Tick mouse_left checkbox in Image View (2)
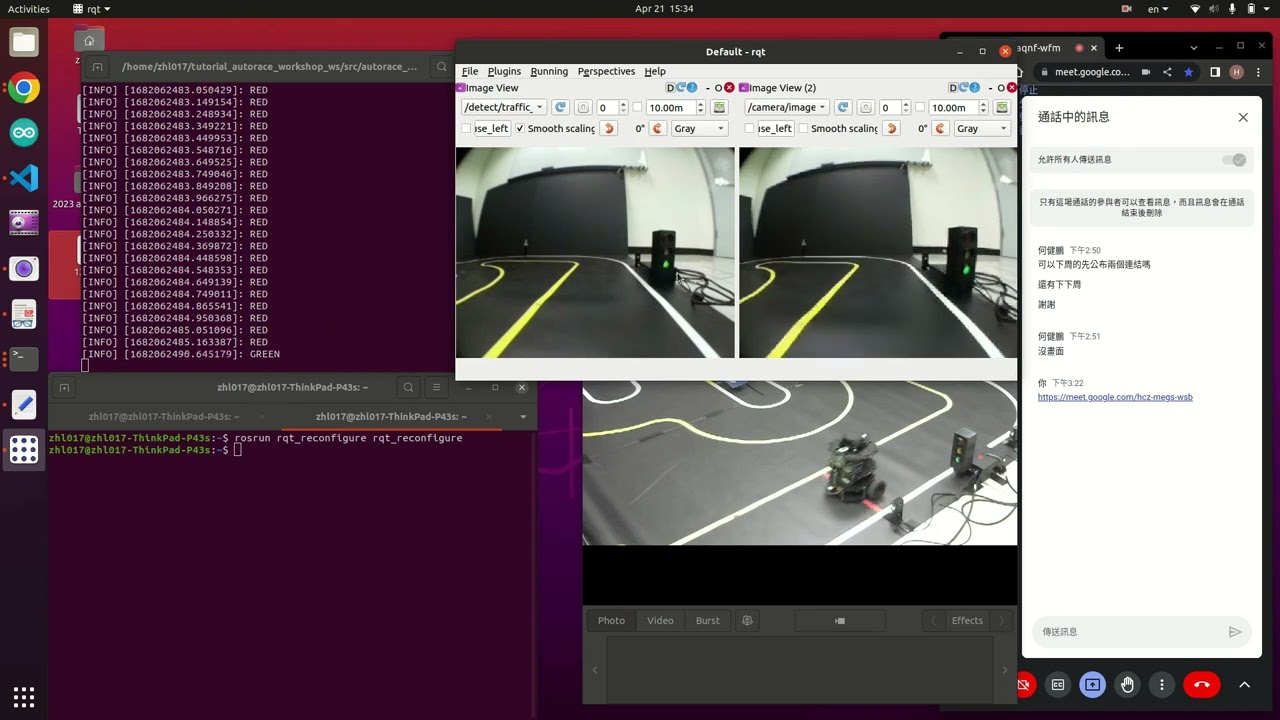Image resolution: width=1280 pixels, height=720 pixels. click(x=749, y=128)
